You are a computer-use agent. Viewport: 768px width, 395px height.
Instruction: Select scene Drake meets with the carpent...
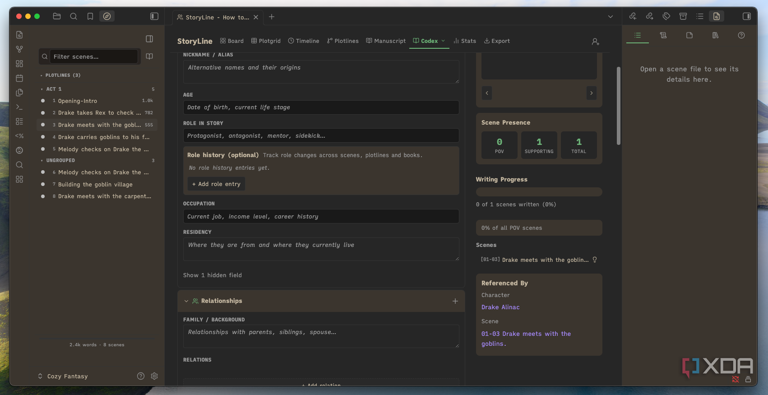pos(97,196)
